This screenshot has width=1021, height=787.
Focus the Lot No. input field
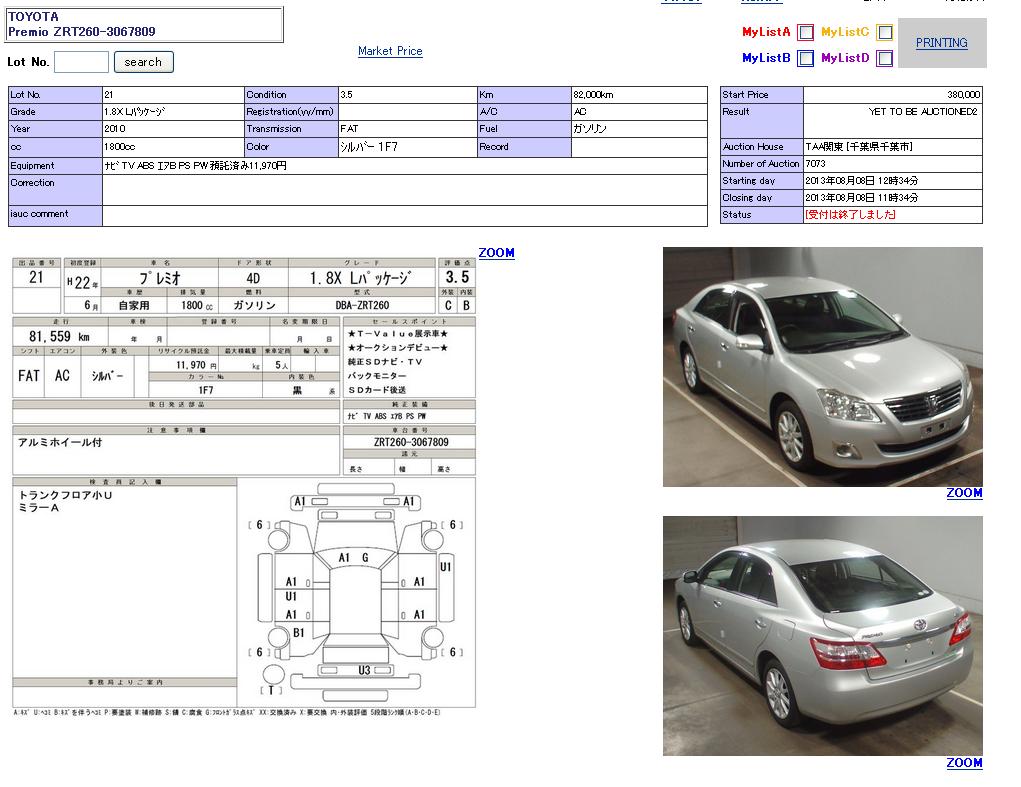(81, 62)
